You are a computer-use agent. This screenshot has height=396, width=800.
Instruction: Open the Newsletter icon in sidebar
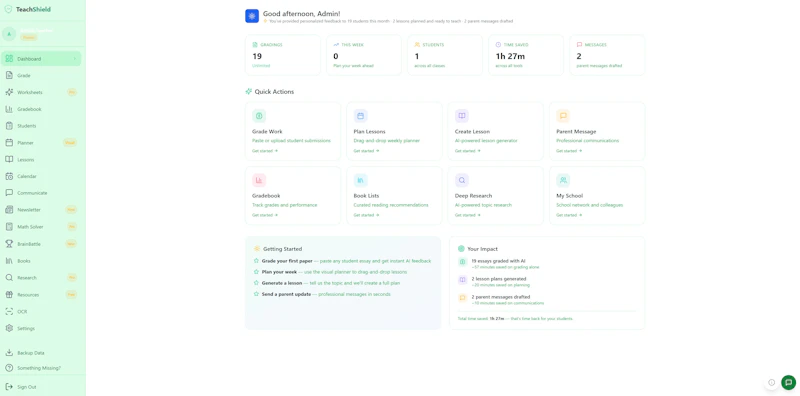tap(9, 210)
